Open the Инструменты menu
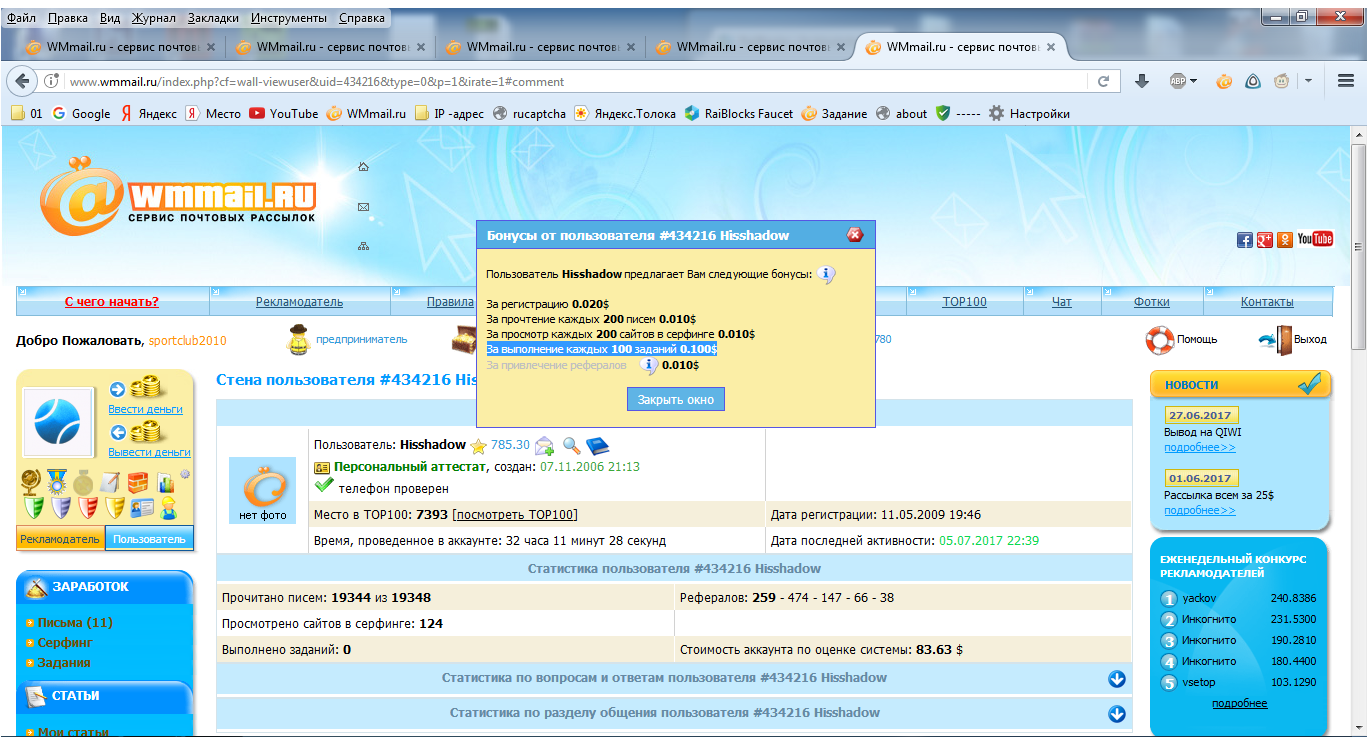Screen dimensions: 1368x737 pyautogui.click(x=289, y=18)
